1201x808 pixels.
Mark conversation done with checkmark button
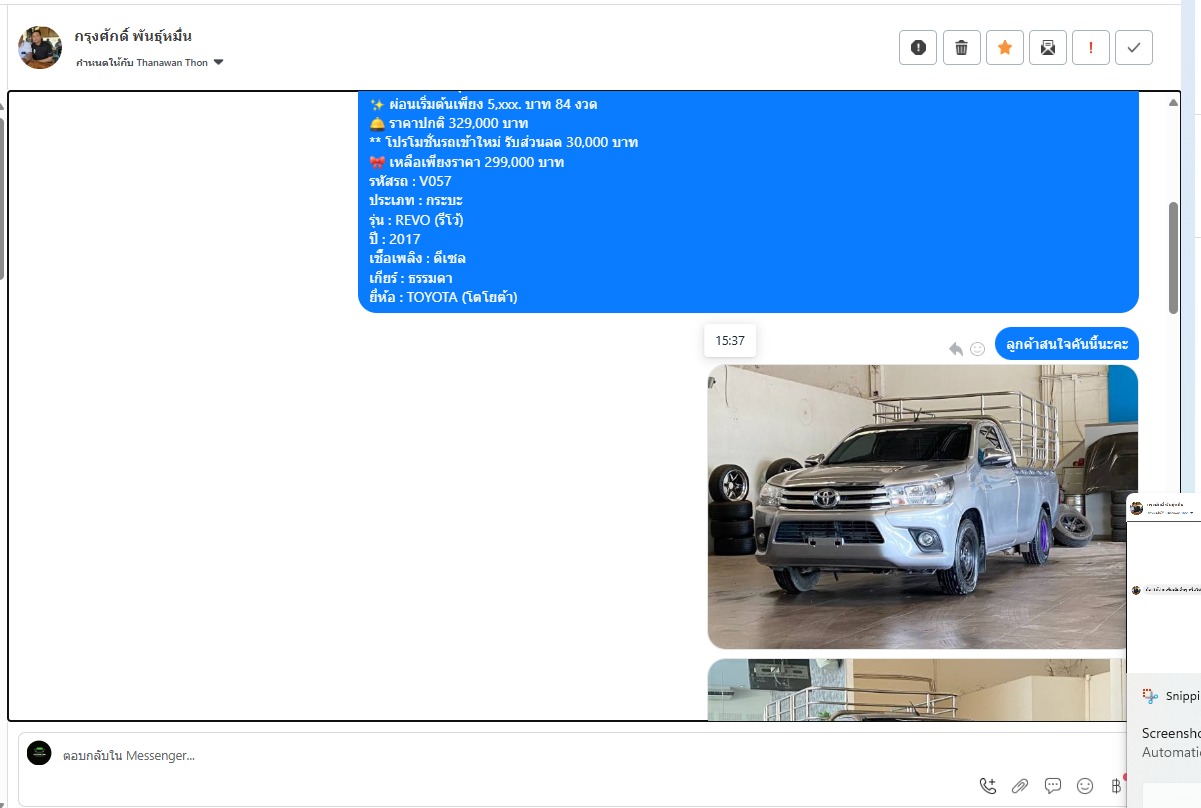click(1134, 47)
